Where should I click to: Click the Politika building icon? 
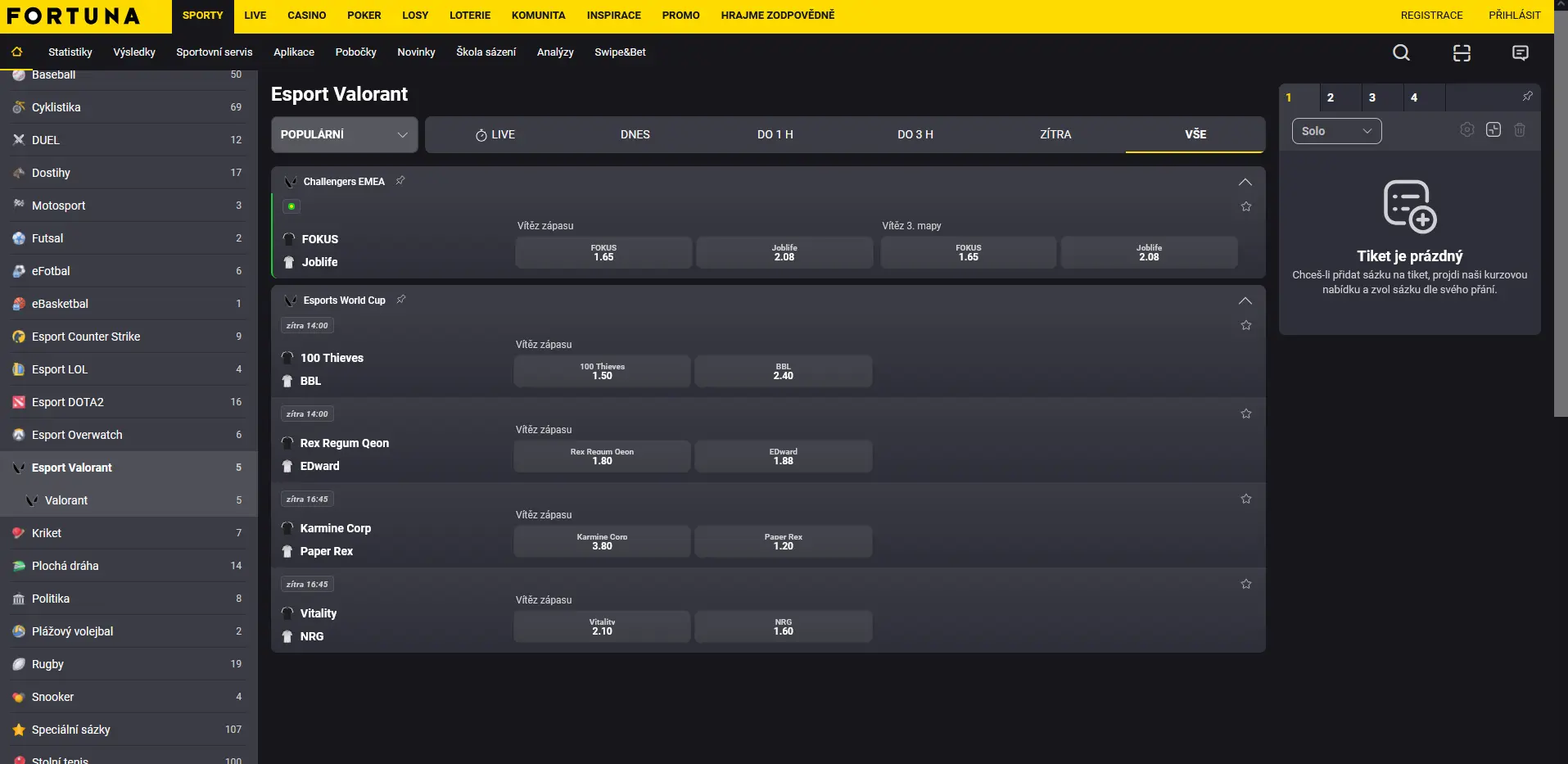coord(19,599)
